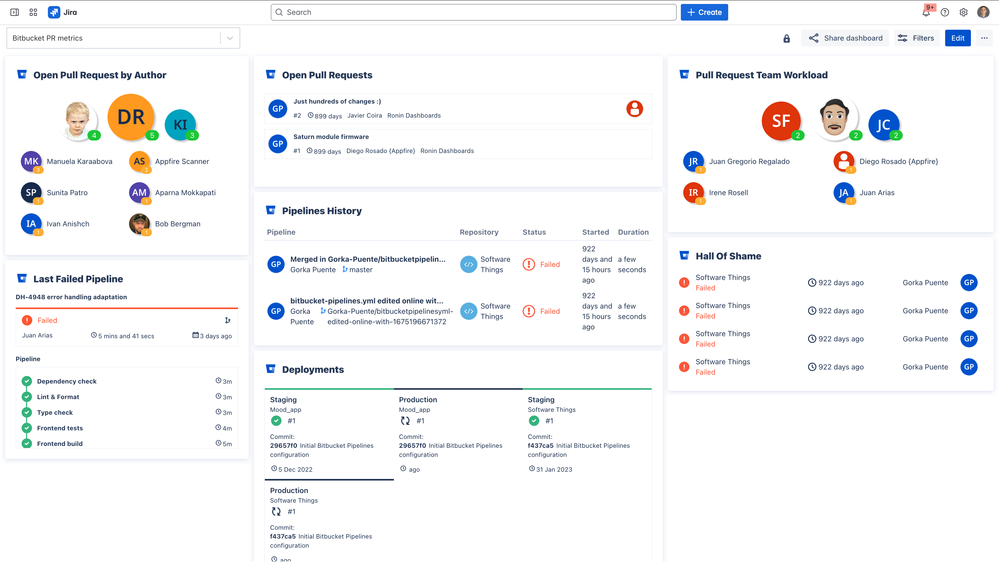Open 'Saturn module firmware' pull request
The width and height of the screenshot is (999, 562).
pyautogui.click(x=331, y=136)
